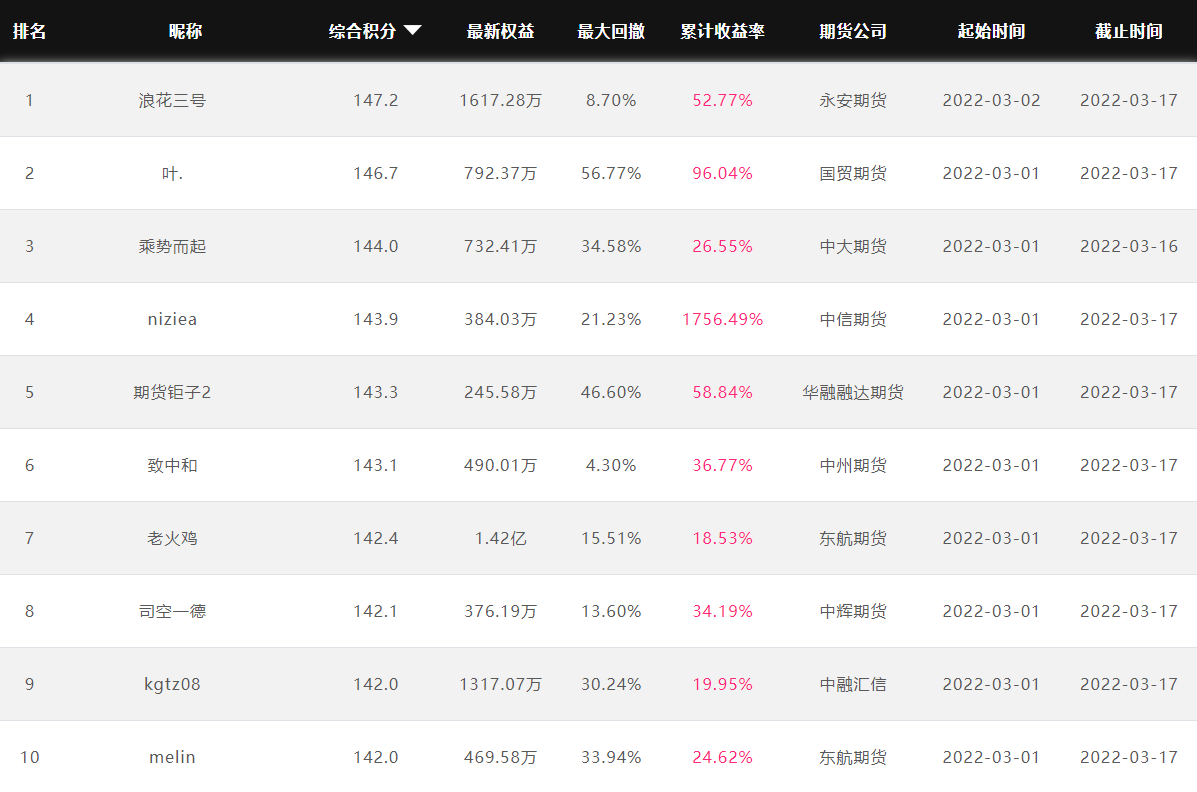Select the 490.01万 equity value
1197x792 pixels.
(x=500, y=465)
